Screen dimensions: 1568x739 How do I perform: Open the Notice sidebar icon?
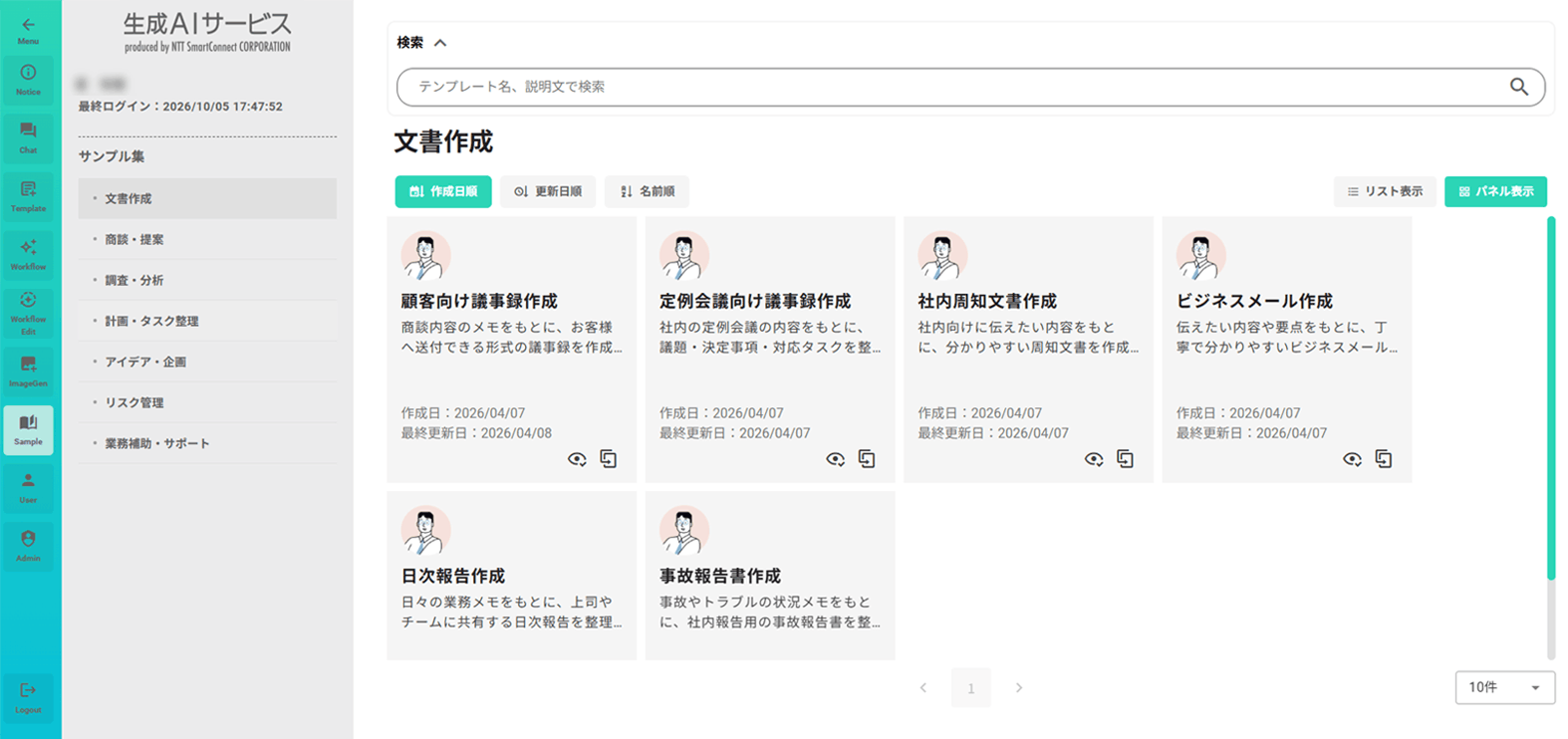[28, 79]
